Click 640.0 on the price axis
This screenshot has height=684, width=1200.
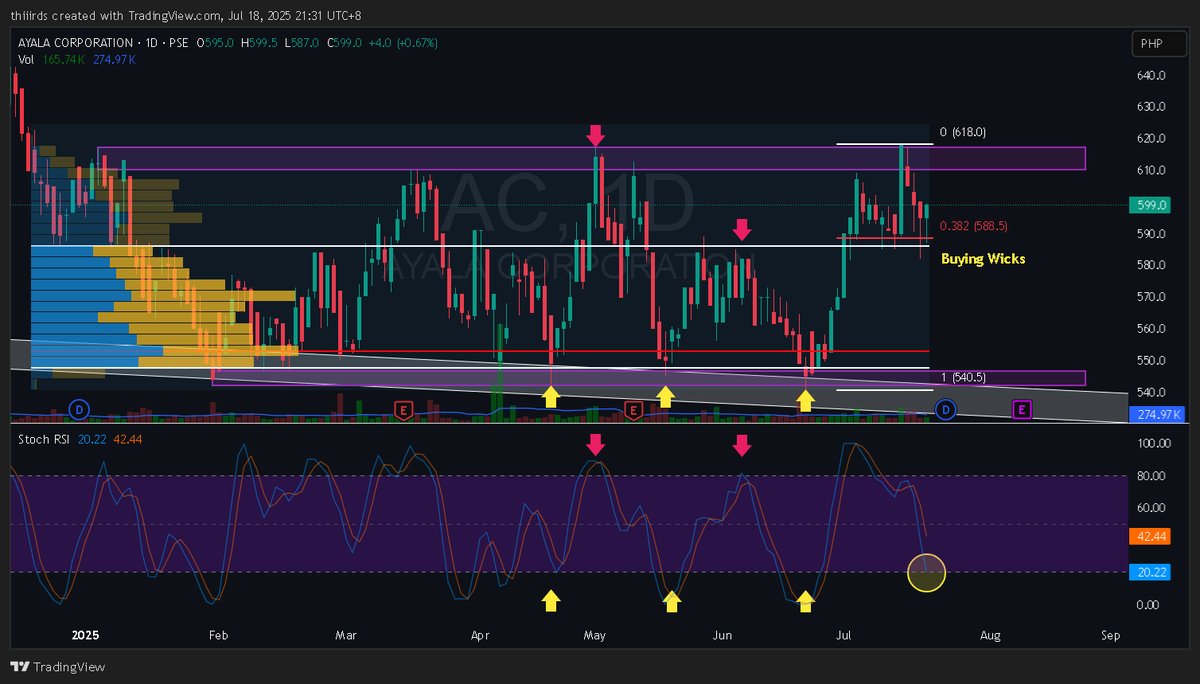point(1151,76)
